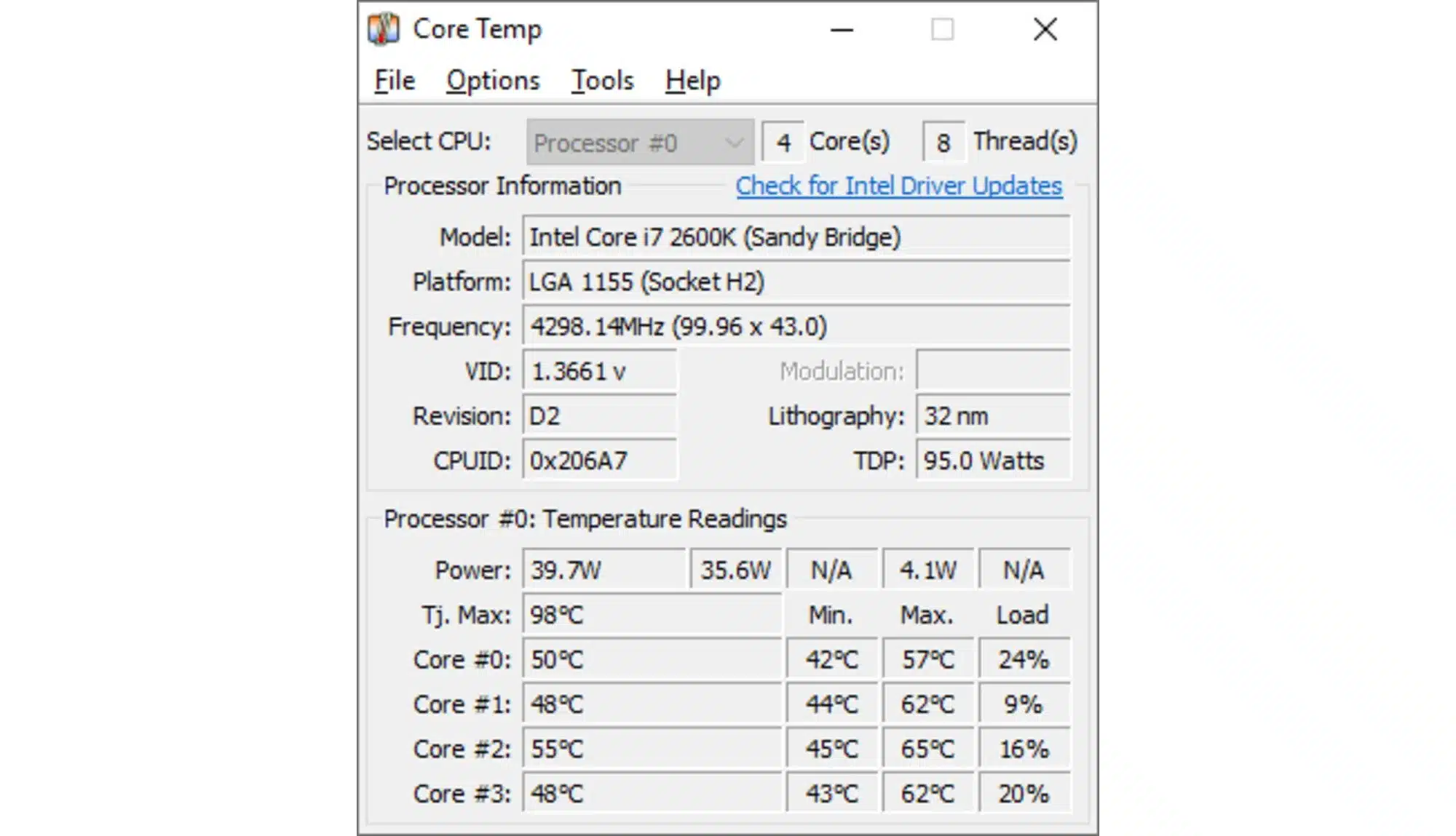Screen dimensions: 1456x836
Task: Click the TDP 95.0 Watts field
Action: pos(993,461)
